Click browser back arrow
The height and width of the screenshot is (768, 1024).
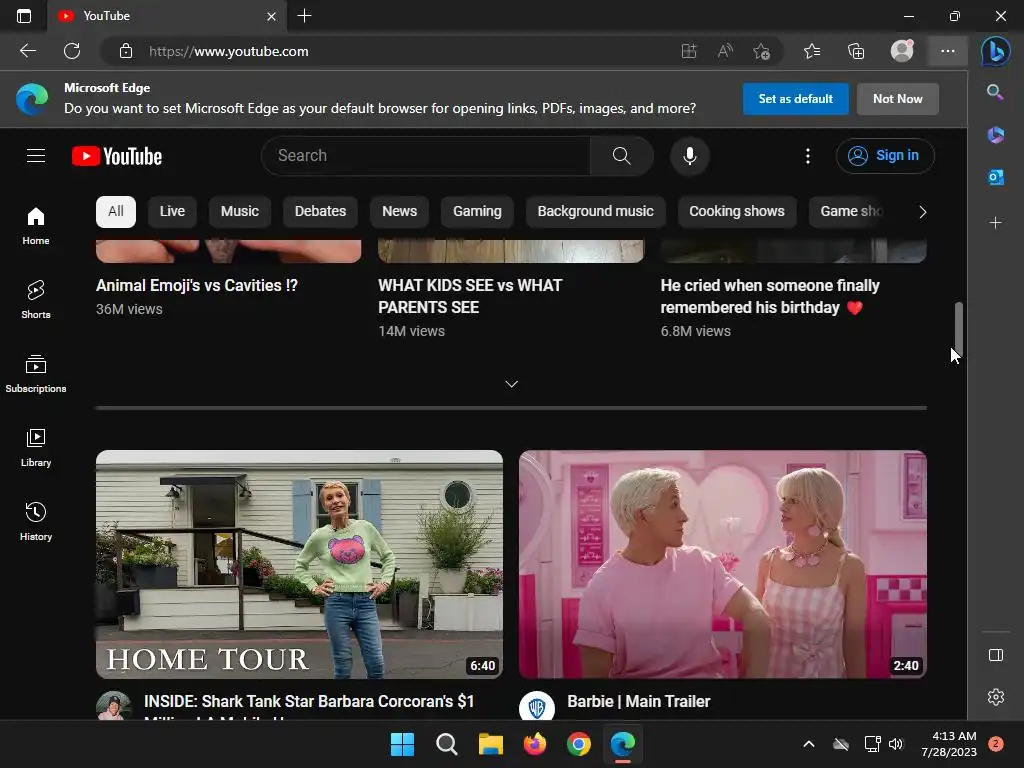click(x=27, y=51)
